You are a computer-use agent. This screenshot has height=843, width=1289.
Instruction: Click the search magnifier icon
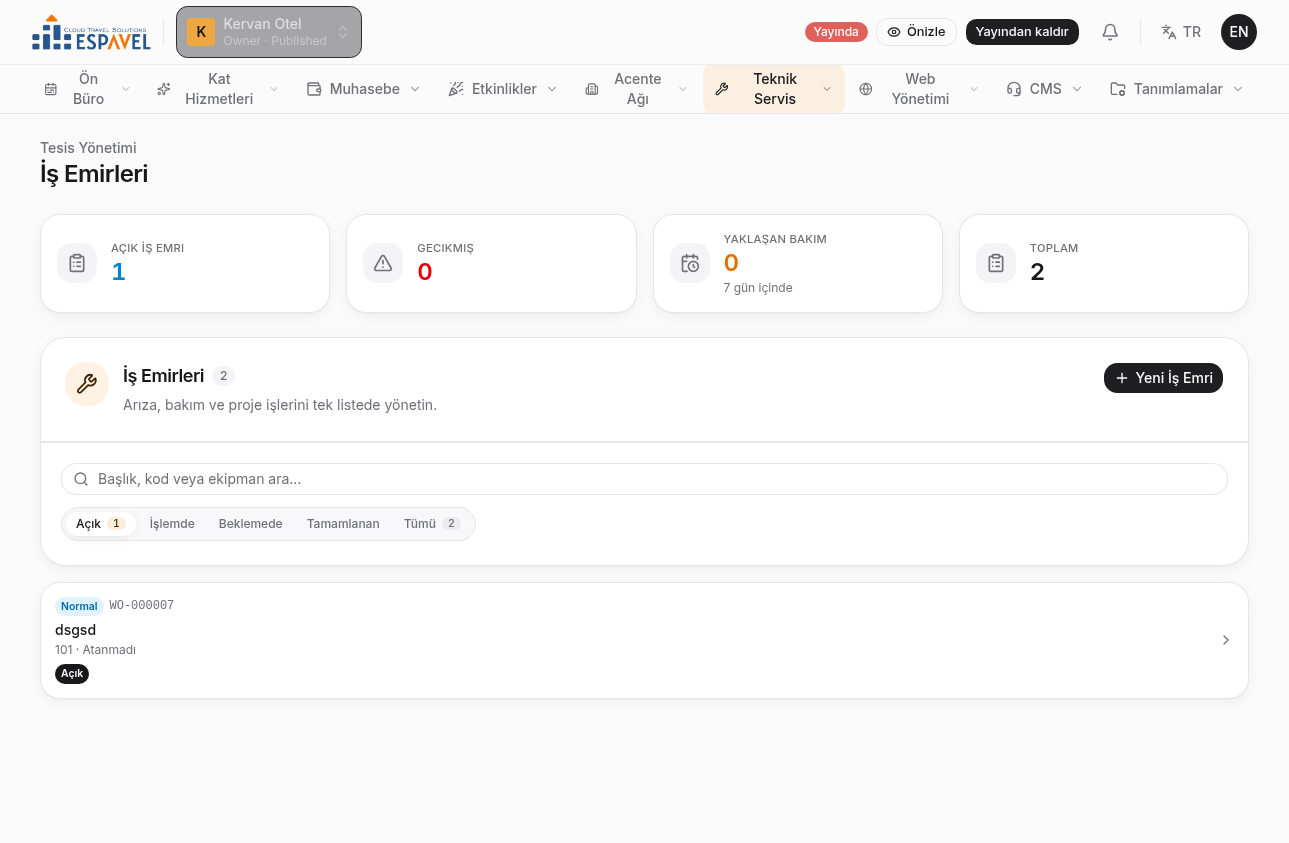click(x=81, y=479)
